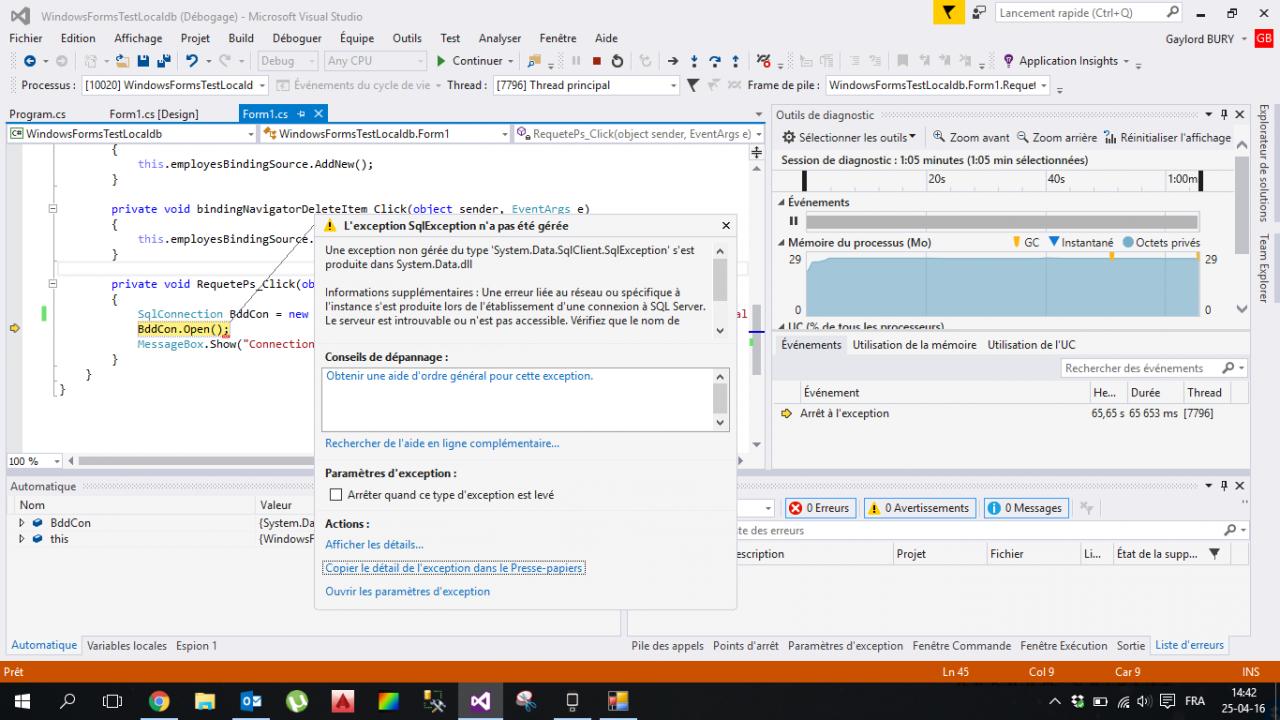Open the RequetePs_Click member dropdown
The image size is (1280, 720).
(639, 133)
